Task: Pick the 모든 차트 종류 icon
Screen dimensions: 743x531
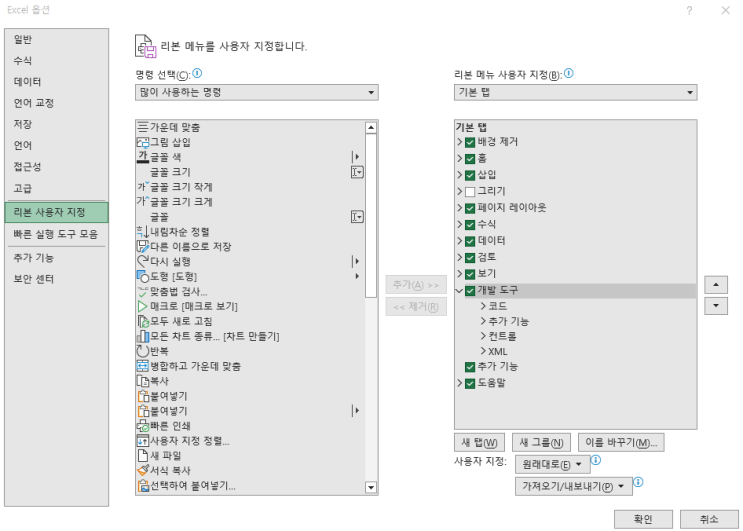Action: pos(143,336)
